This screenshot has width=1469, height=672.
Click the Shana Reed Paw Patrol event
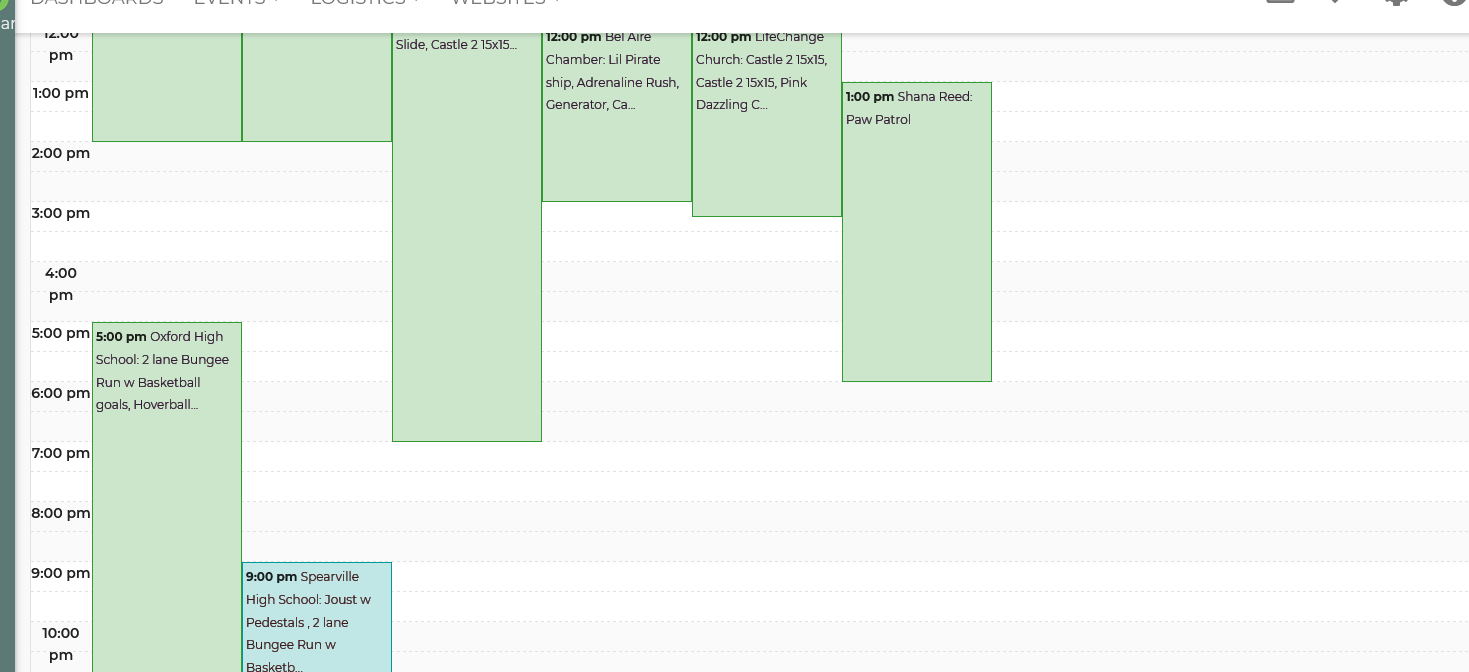916,108
